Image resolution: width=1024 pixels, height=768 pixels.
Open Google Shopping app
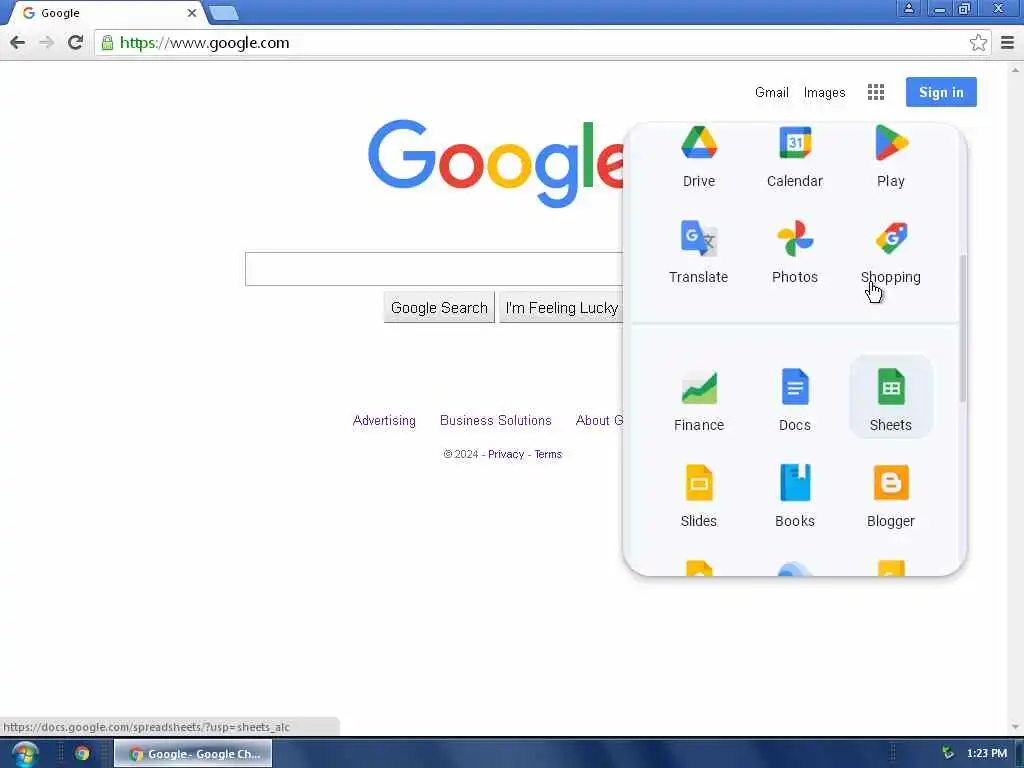click(891, 251)
